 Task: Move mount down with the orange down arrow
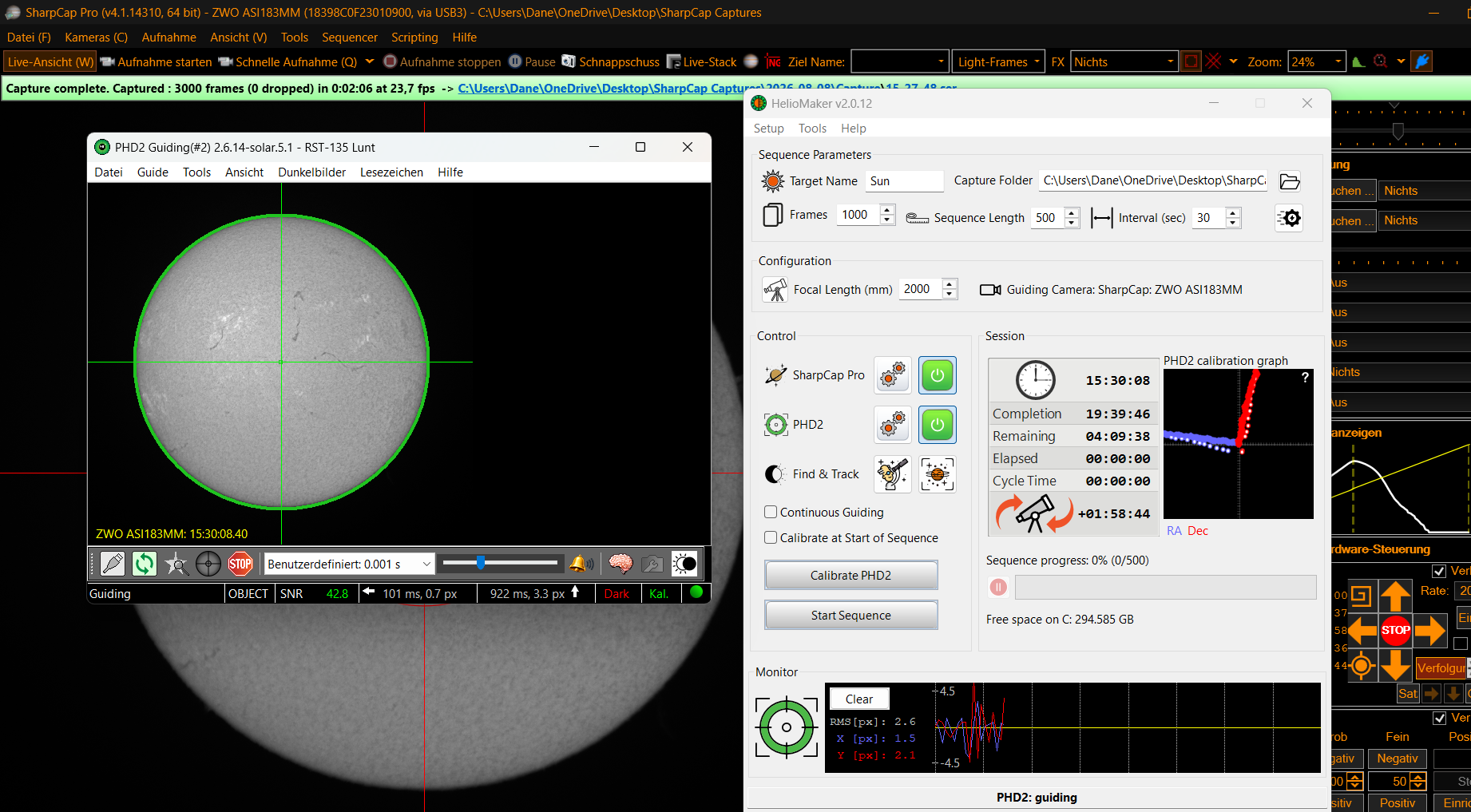[1396, 664]
